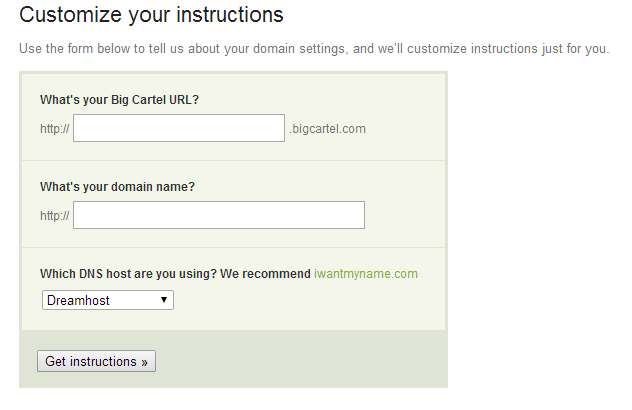Select the Dreamhost value in the selector

(x=78, y=300)
